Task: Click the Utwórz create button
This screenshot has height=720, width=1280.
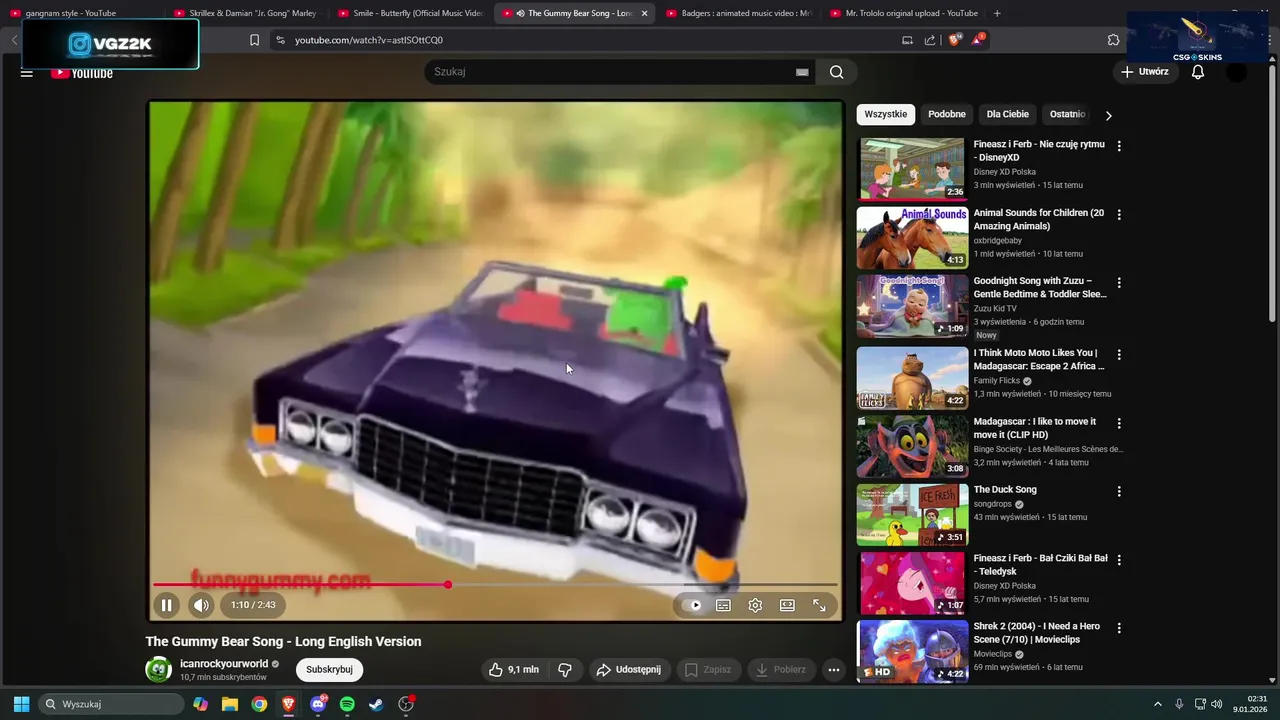Action: point(1144,72)
